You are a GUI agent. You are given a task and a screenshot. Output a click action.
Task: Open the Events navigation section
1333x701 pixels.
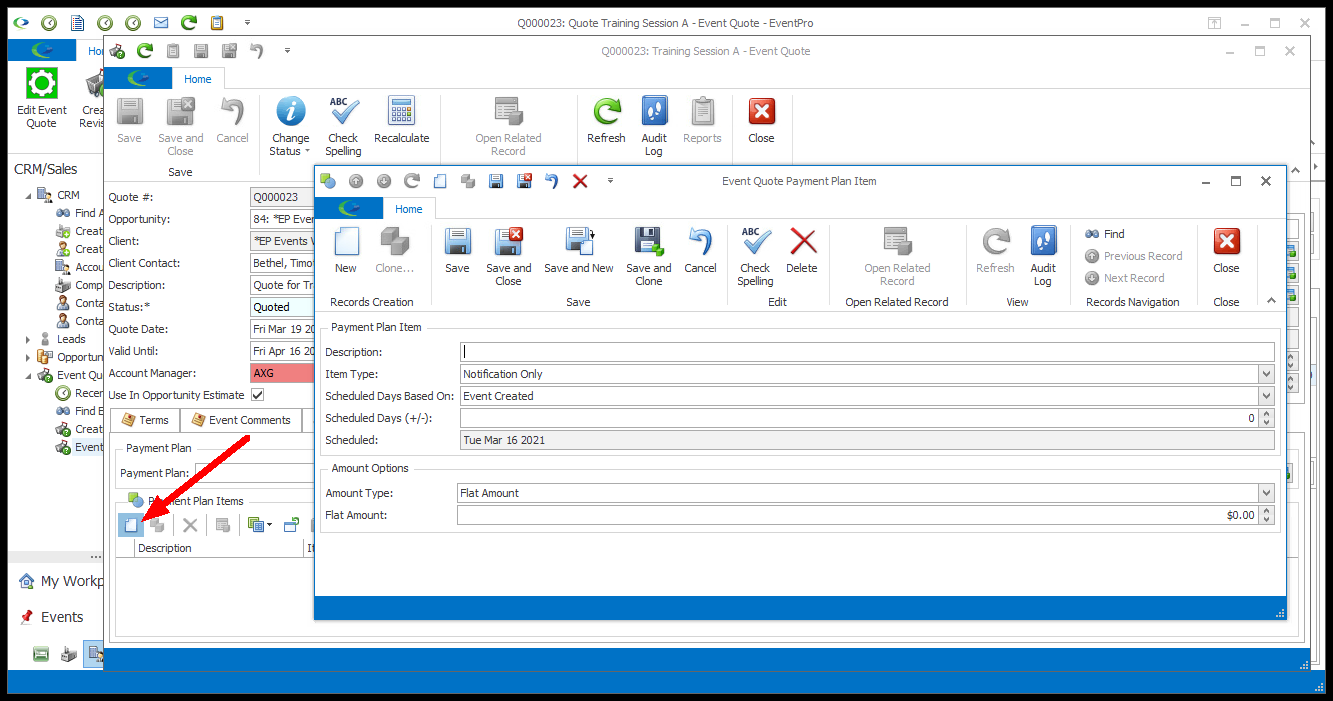pyautogui.click(x=52, y=617)
